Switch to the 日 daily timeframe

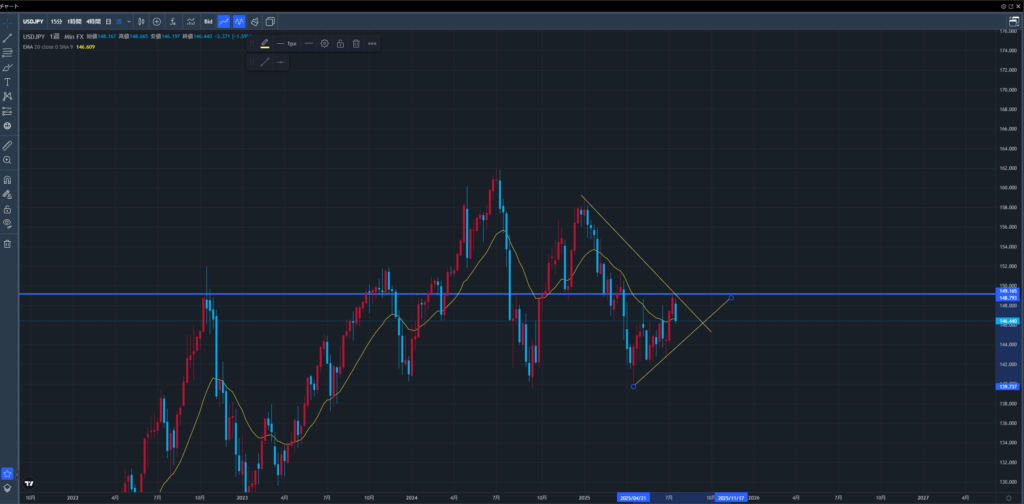[108, 22]
